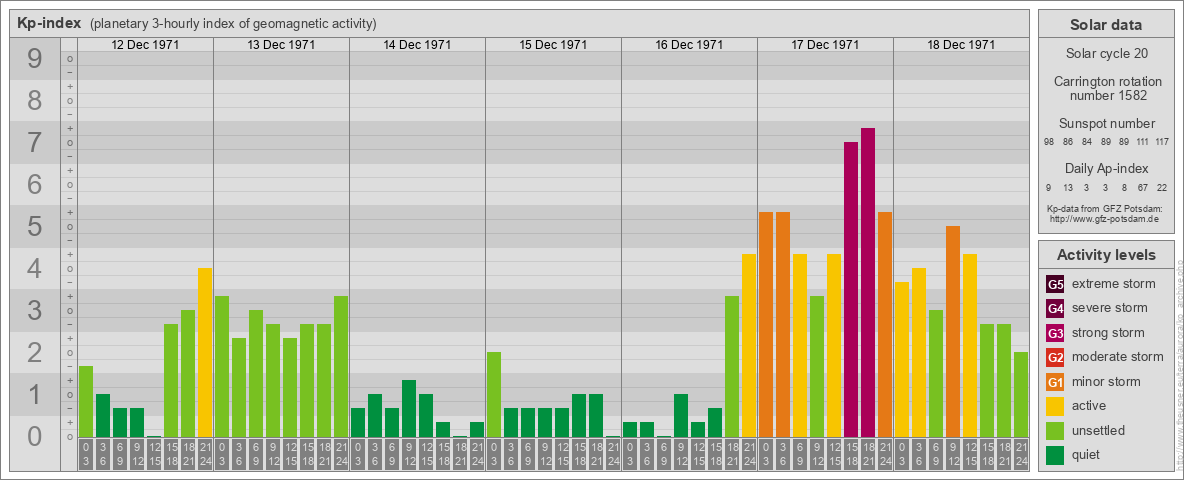Image resolution: width=1184 pixels, height=480 pixels.
Task: Click the G3 strong storm legend swatch
Action: (1055, 333)
